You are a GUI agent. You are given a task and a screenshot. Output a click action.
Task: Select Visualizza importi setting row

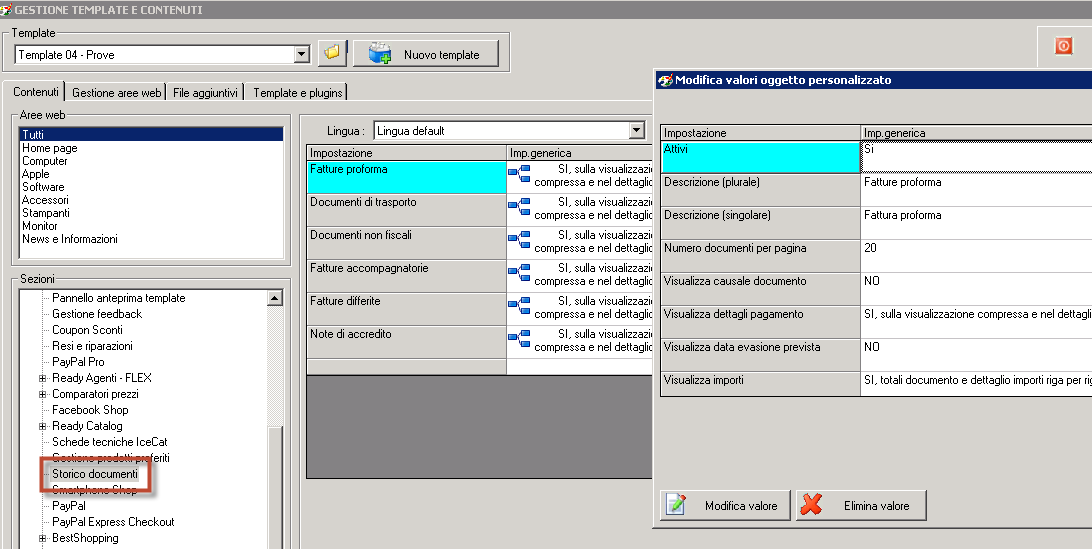coord(760,384)
